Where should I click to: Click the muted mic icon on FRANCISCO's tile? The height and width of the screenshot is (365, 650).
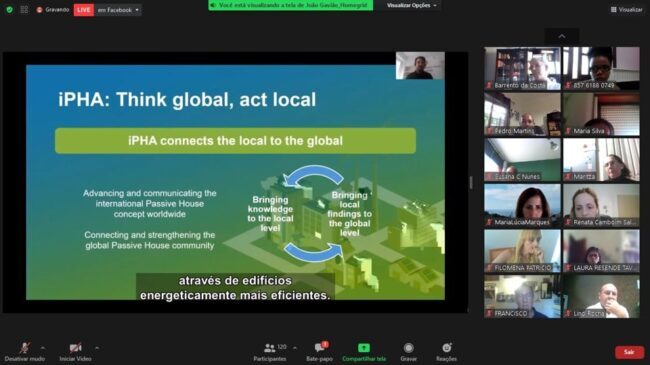pos(490,314)
